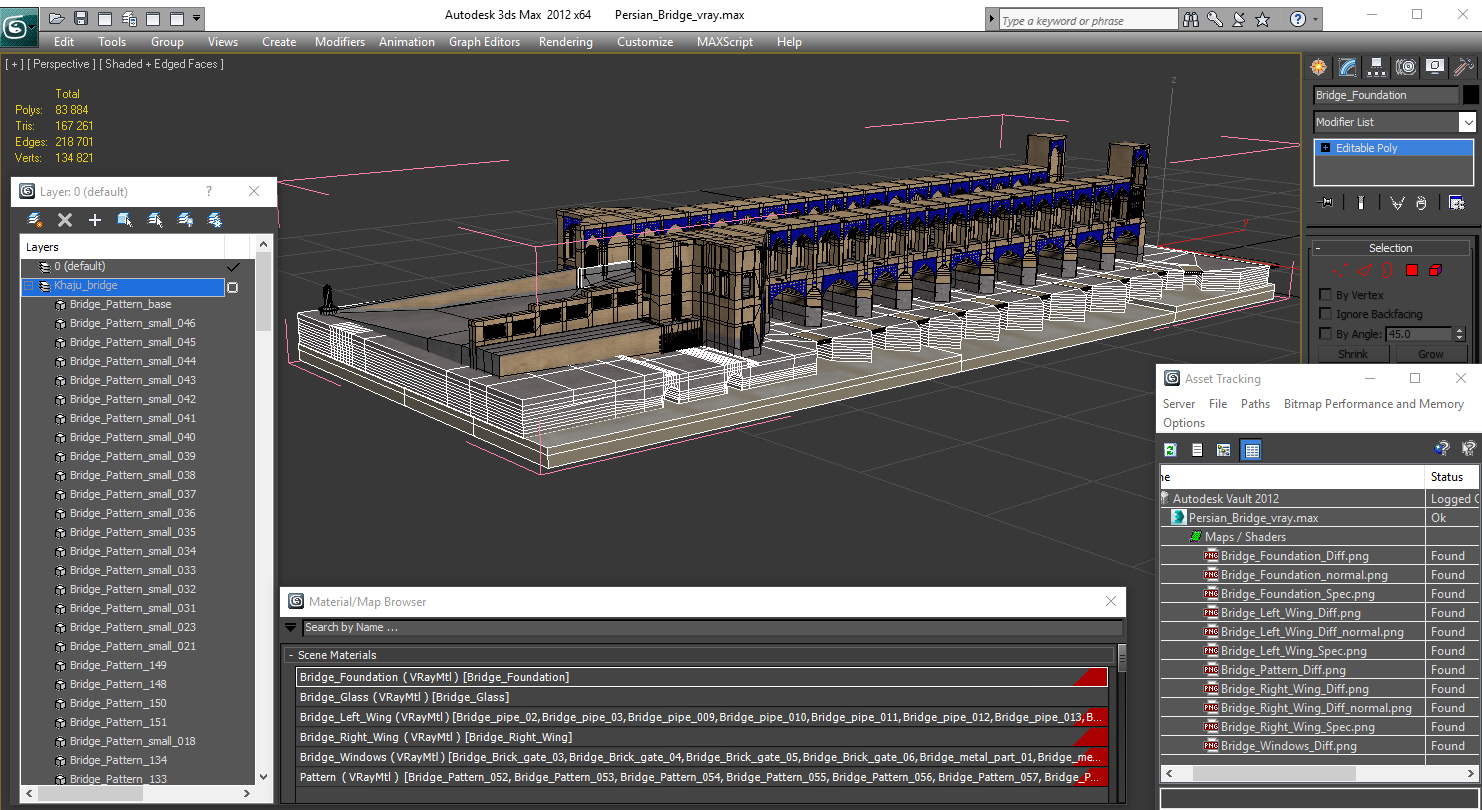This screenshot has width=1482, height=810.
Task: Toggle the box next to Khaju_bridge layer
Action: pyautogui.click(x=233, y=287)
